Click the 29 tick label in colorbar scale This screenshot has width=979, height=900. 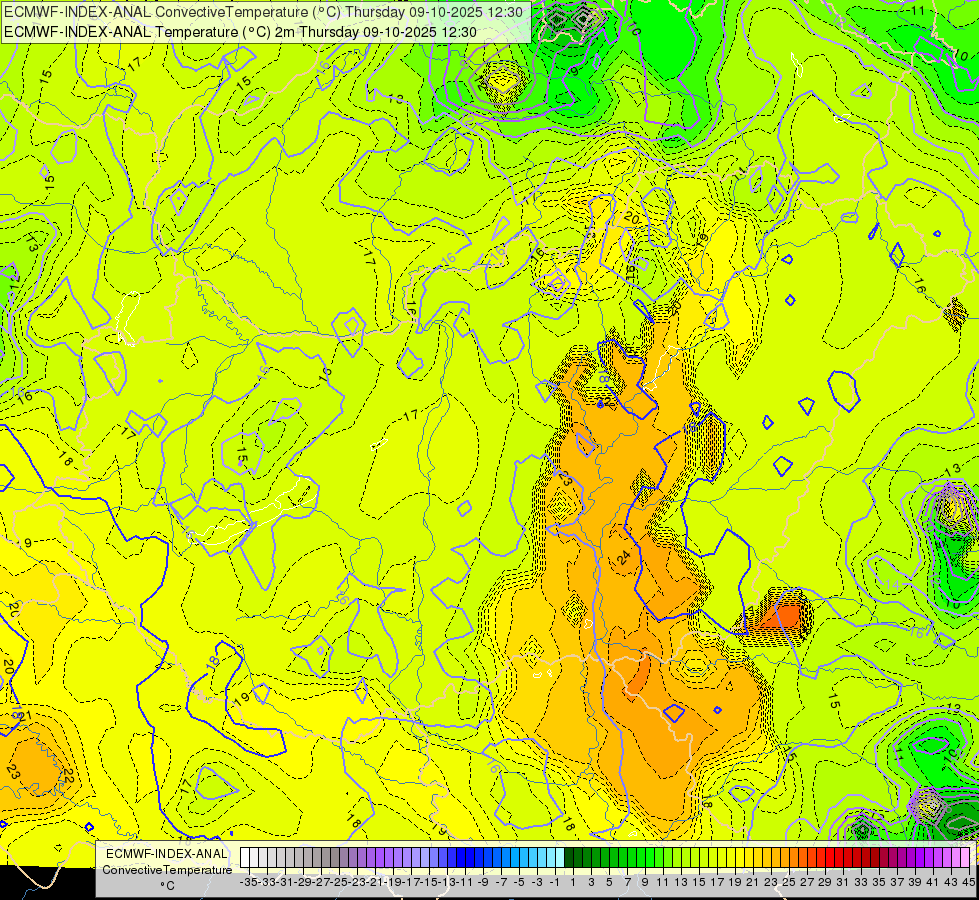click(825, 882)
